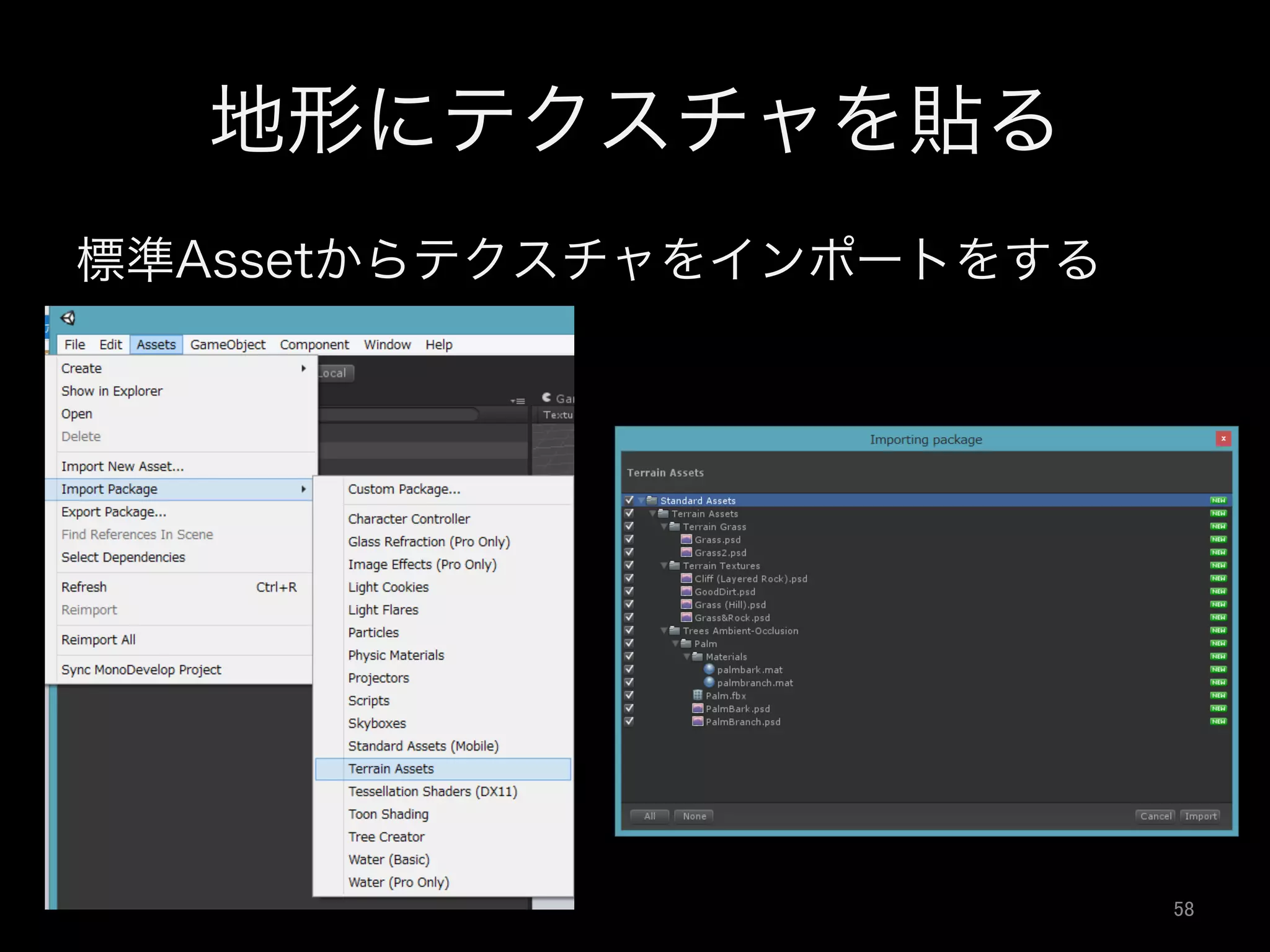Click the Terrain Textures folder icon
Image resolution: width=1270 pixels, height=952 pixels.
coord(675,565)
